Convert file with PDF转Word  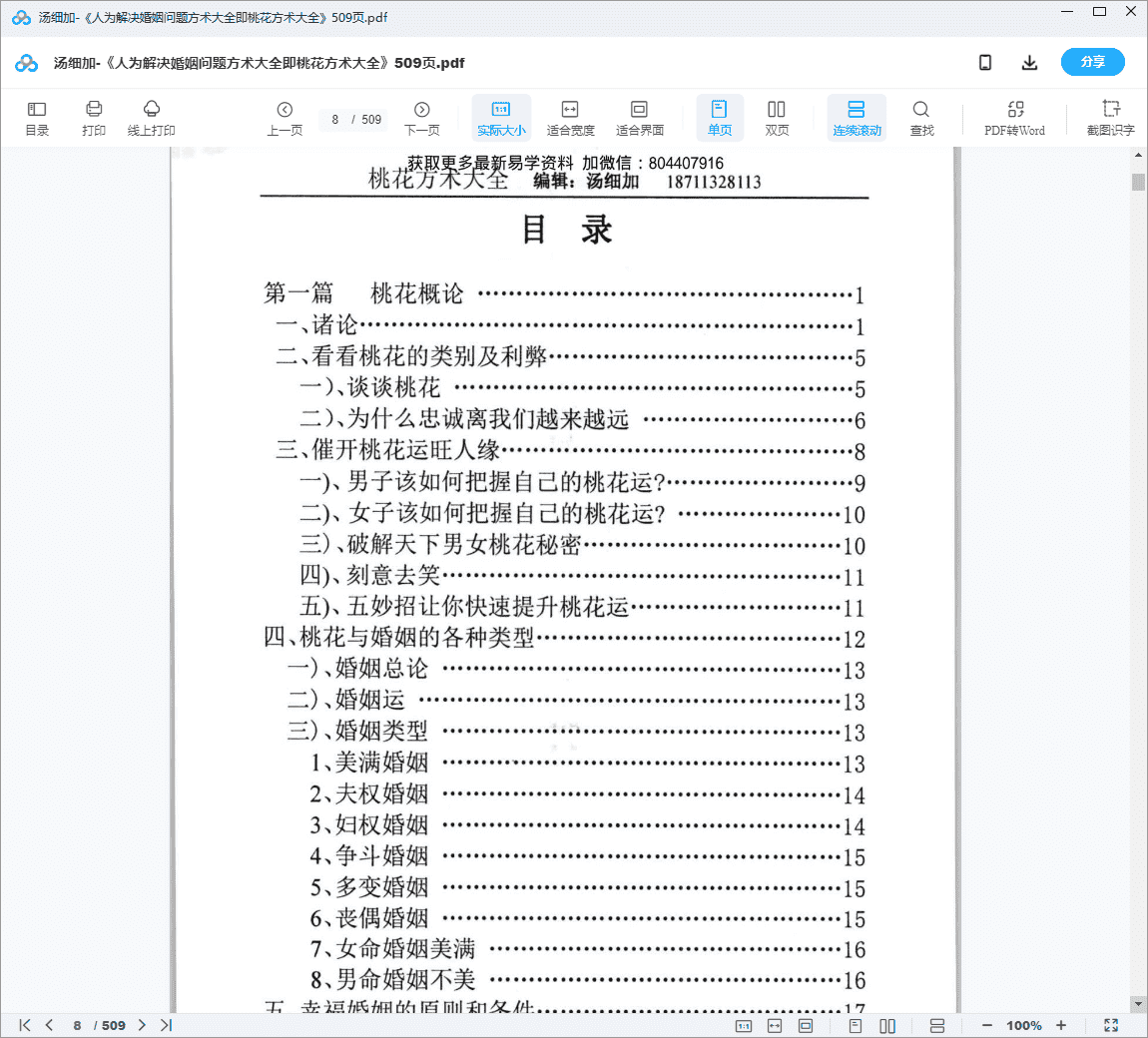point(1014,118)
